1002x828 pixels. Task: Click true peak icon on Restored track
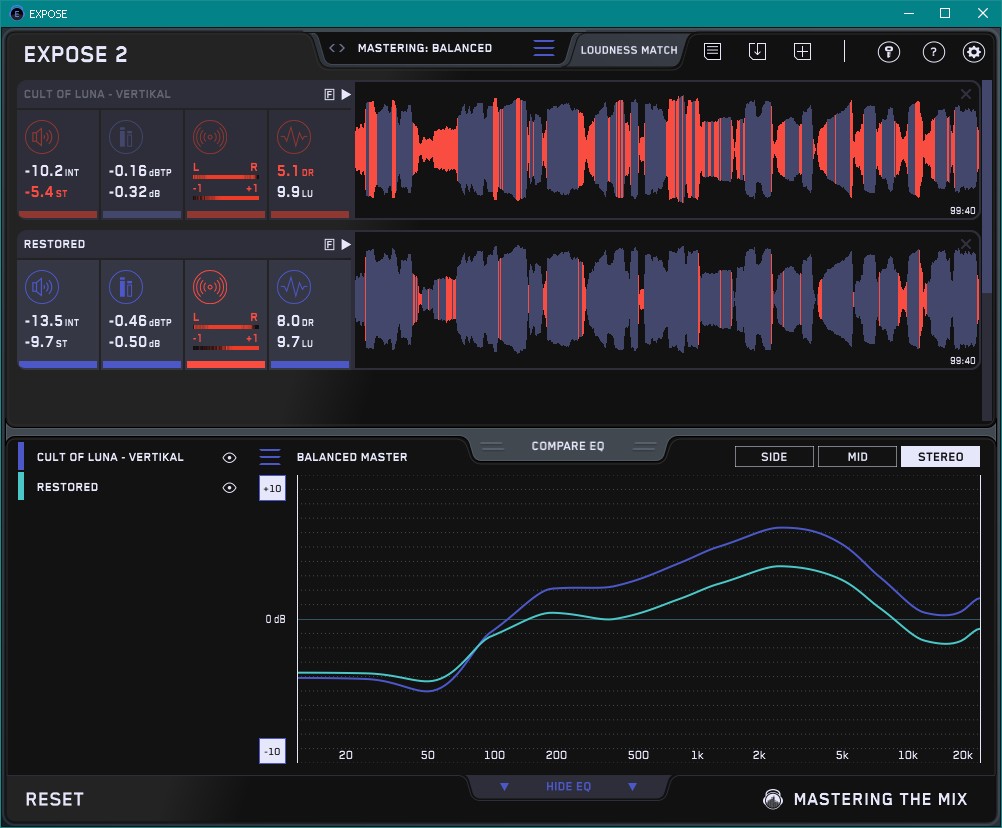click(125, 287)
